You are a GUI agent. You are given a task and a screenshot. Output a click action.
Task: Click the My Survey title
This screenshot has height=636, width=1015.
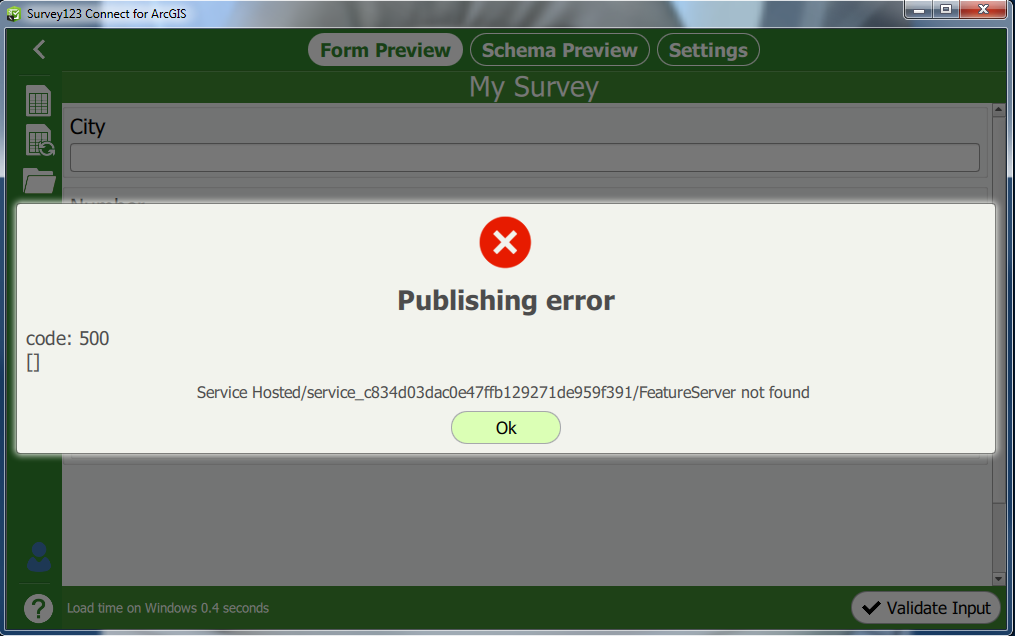point(533,87)
